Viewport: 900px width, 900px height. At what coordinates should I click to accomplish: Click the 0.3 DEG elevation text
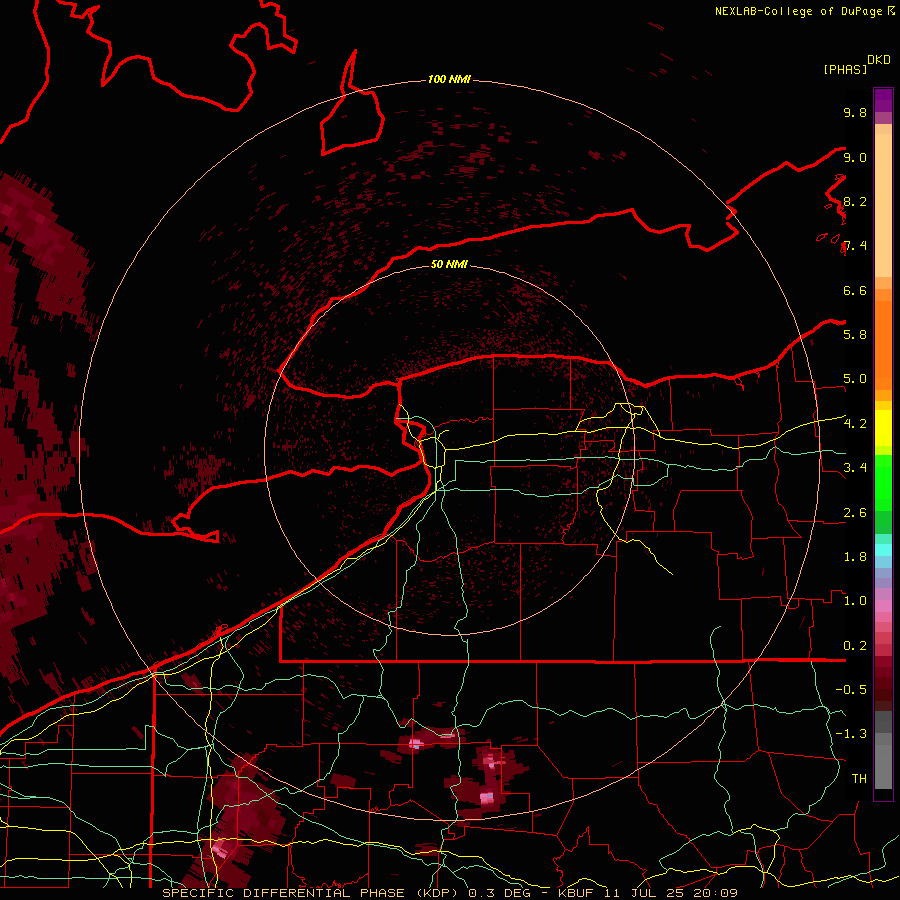point(499,893)
